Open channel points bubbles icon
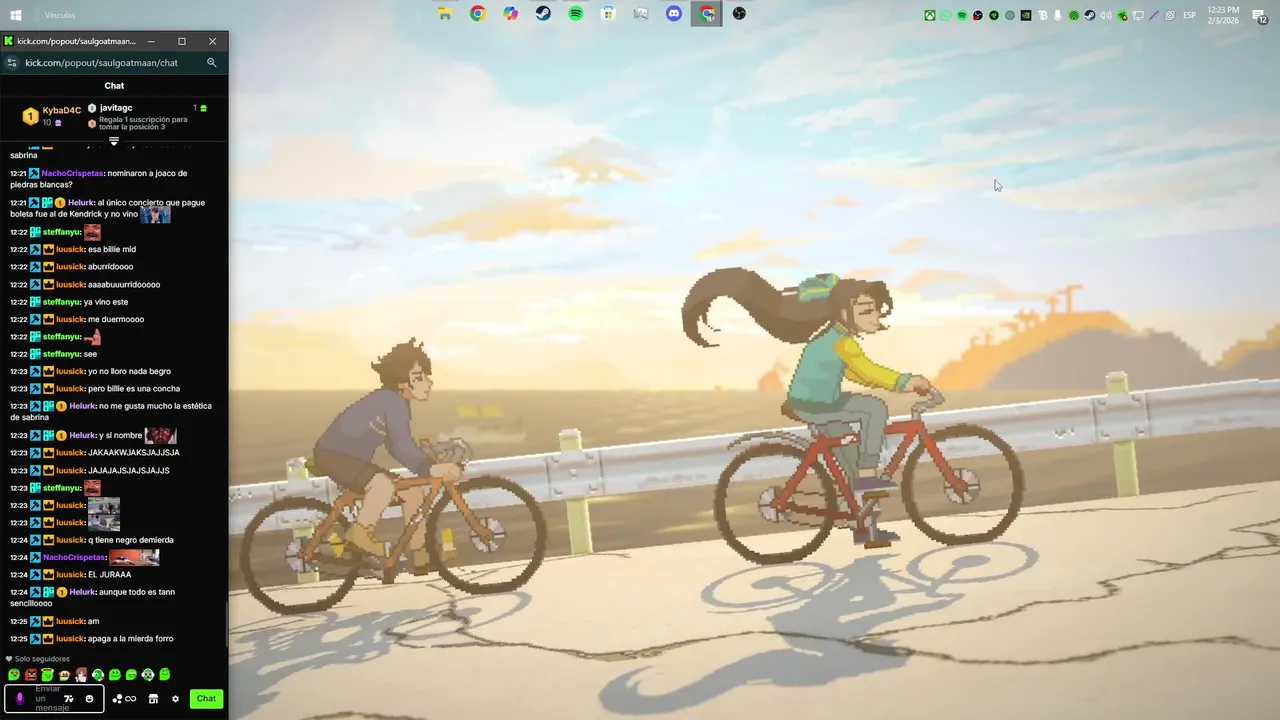 point(124,699)
